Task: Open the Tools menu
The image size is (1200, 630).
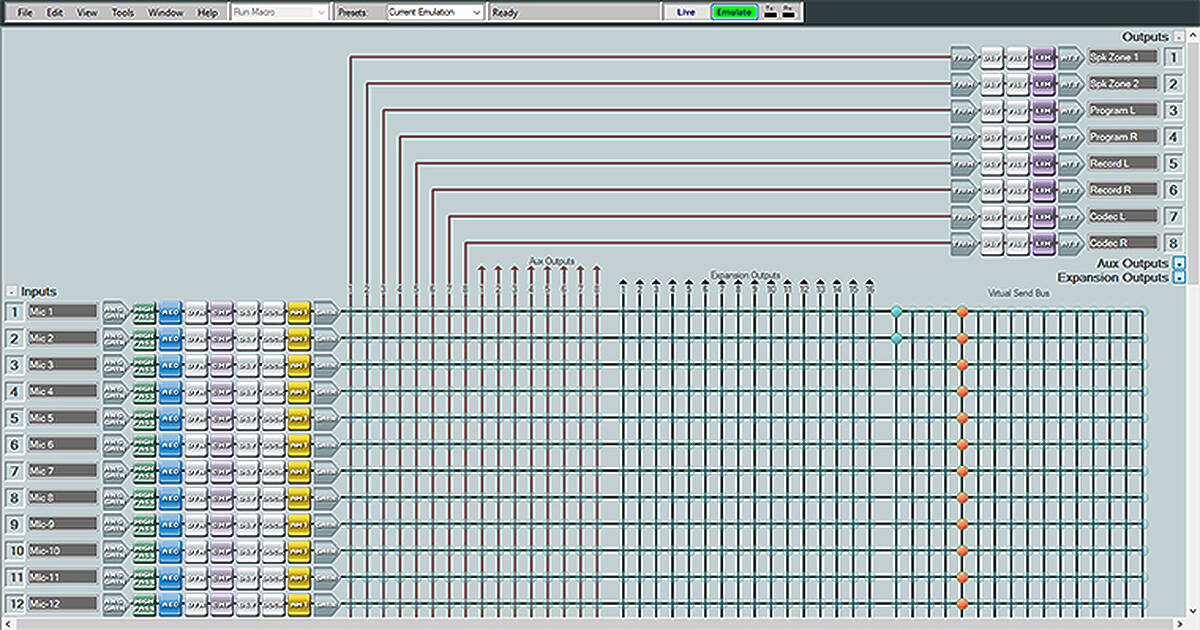Action: point(123,12)
